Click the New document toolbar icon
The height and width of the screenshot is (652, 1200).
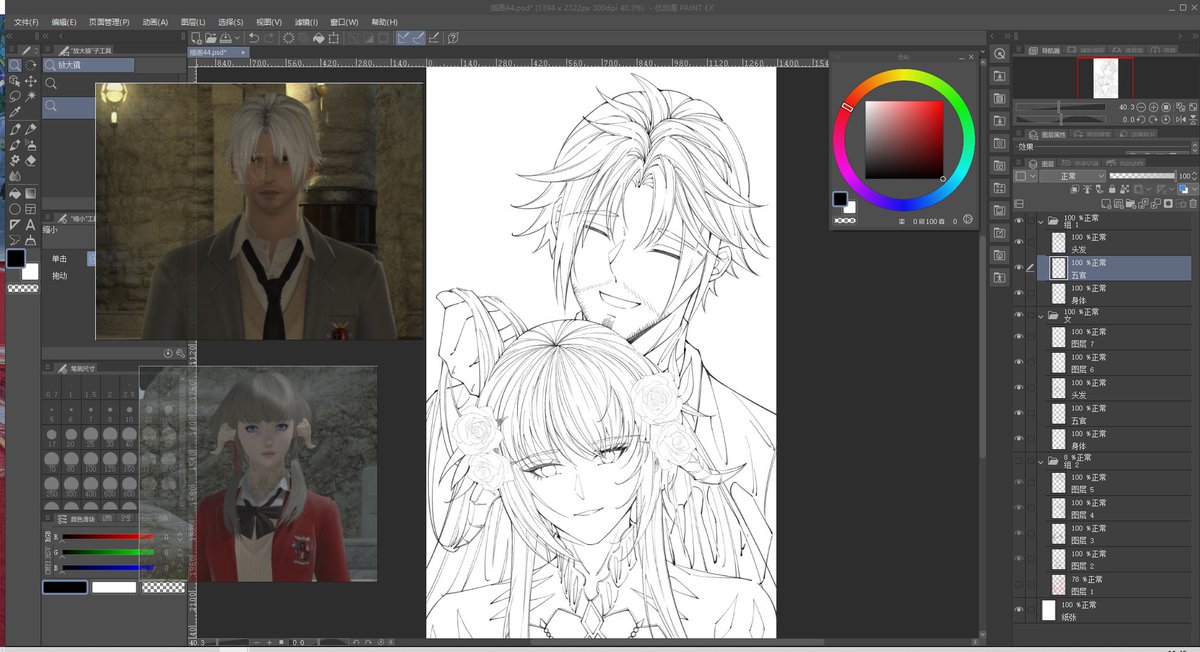point(197,38)
